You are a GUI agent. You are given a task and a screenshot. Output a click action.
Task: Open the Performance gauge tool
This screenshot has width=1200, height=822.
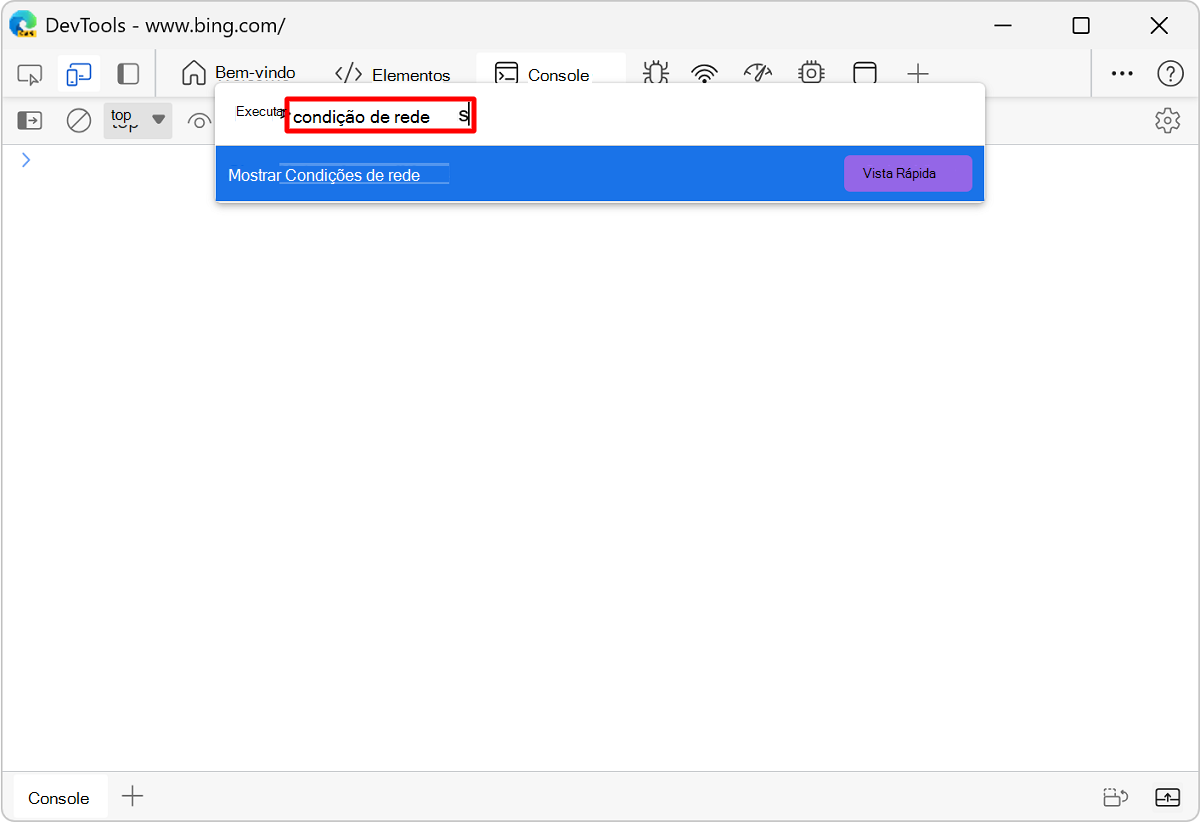point(758,74)
